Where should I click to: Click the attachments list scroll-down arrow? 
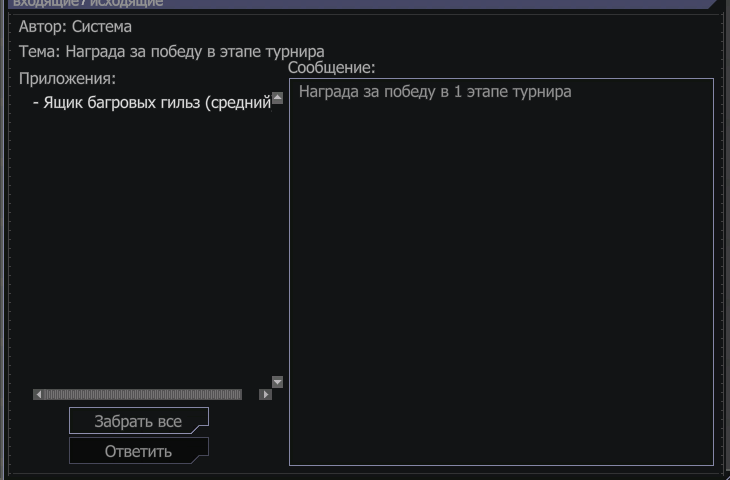click(x=278, y=382)
